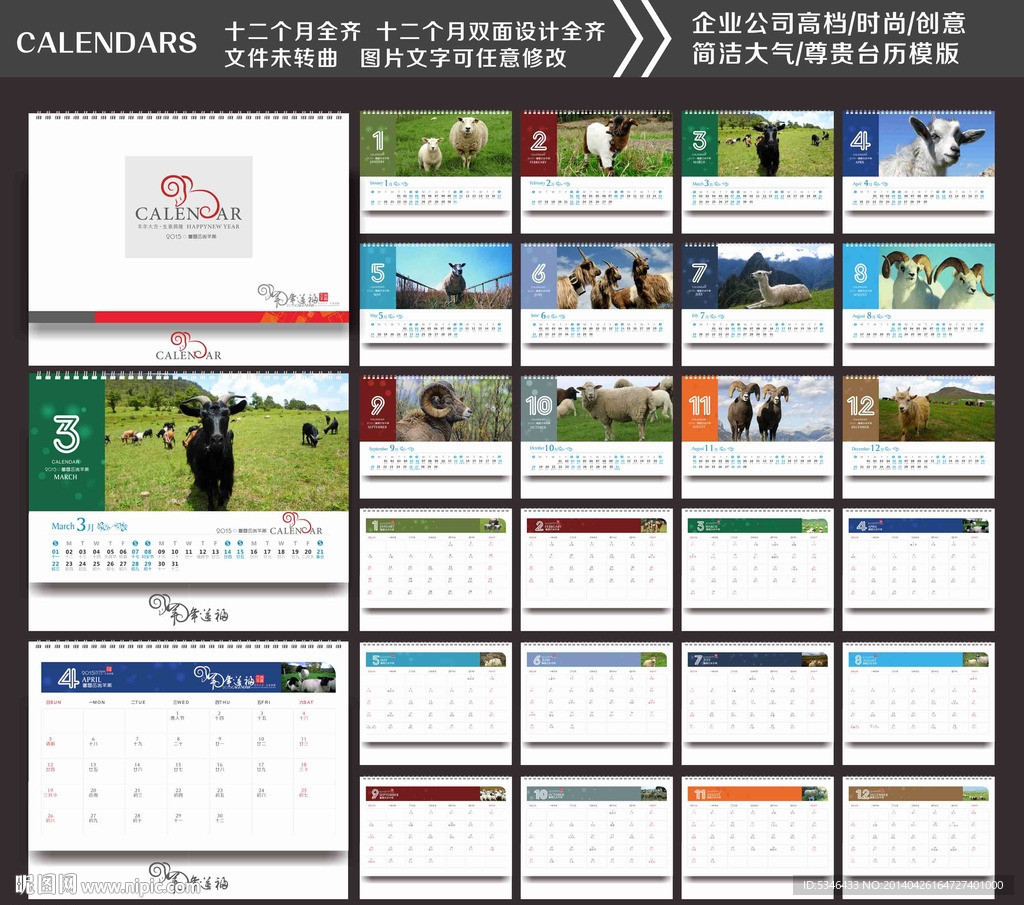The height and width of the screenshot is (905, 1024).
Task: Click the big number 3 on March page
Action: tap(67, 434)
